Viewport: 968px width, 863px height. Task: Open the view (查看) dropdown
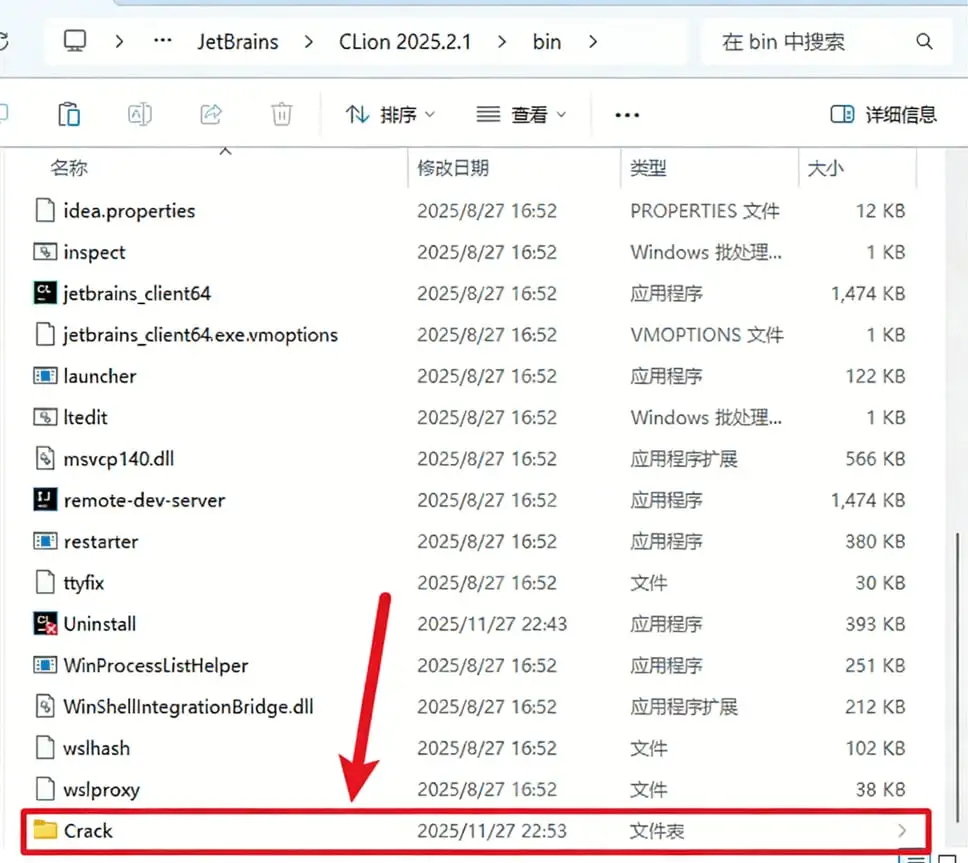(522, 115)
